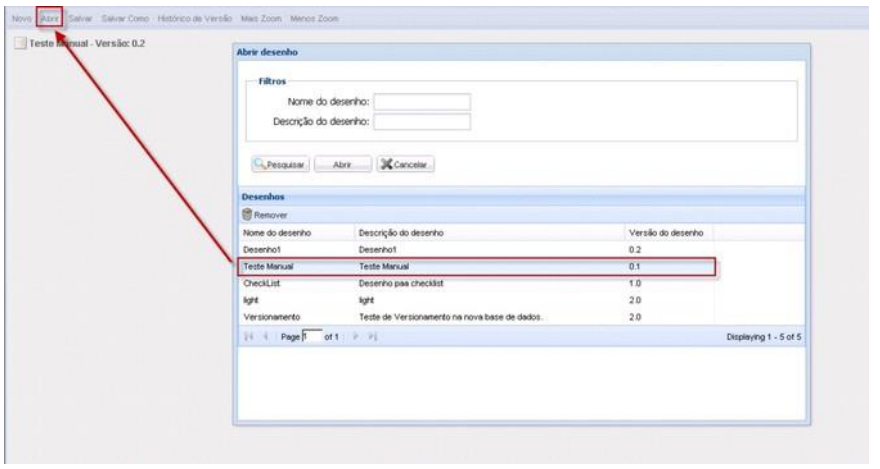Open Histórico de Versão from toolbar
880x469 pixels.
(194, 19)
